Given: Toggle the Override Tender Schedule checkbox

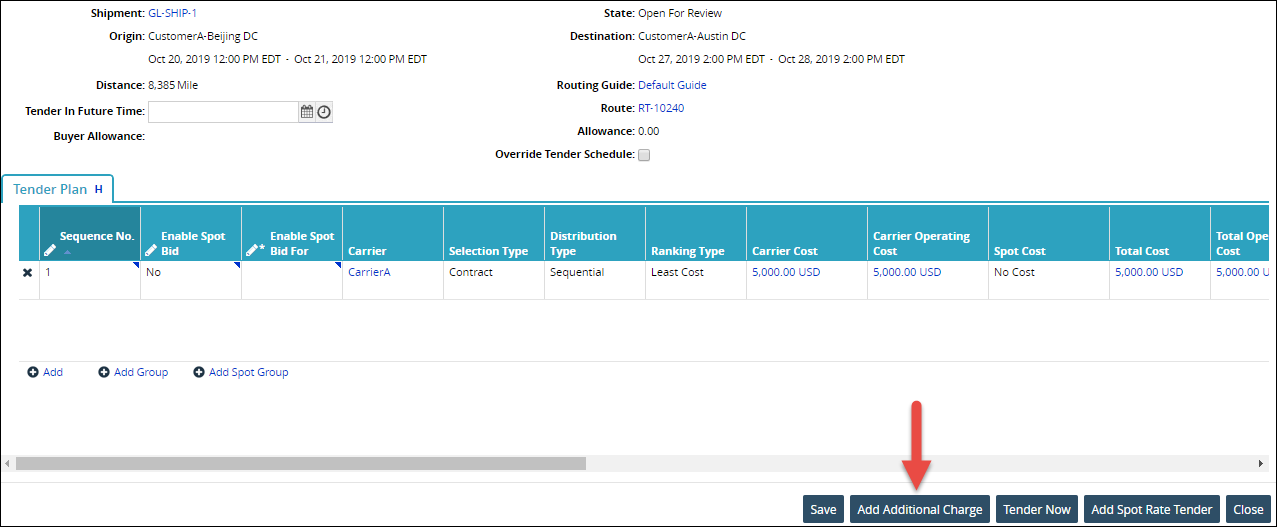Looking at the screenshot, I should coord(644,155).
